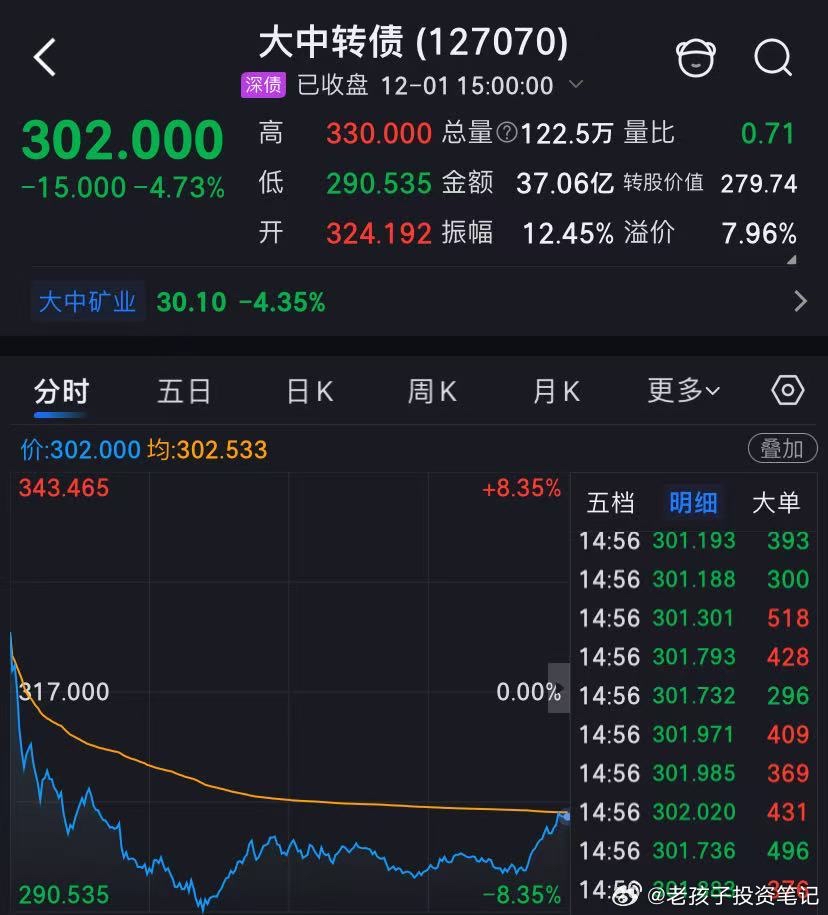
Task: Open search with the magnifier icon
Action: point(773,58)
